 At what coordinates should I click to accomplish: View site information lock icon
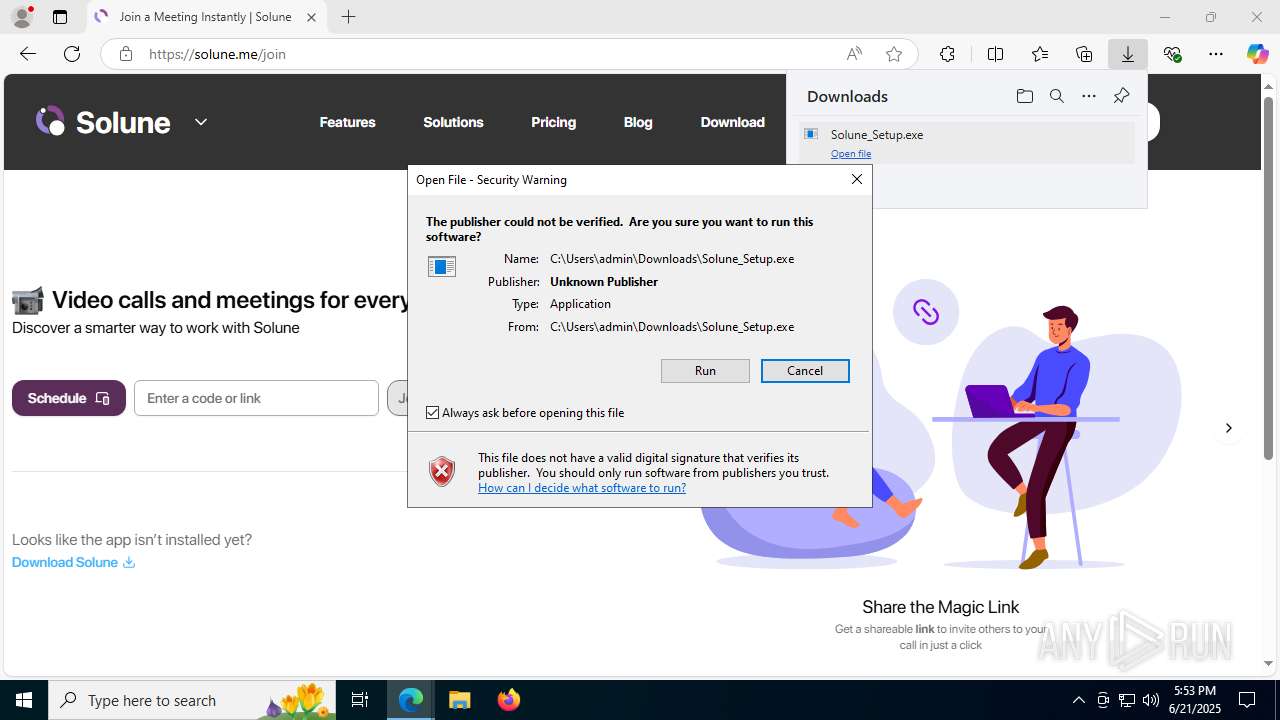(126, 54)
